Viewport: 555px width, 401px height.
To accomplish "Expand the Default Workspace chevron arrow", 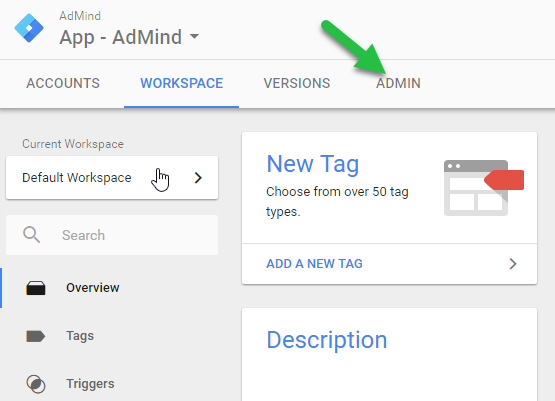I will (198, 178).
